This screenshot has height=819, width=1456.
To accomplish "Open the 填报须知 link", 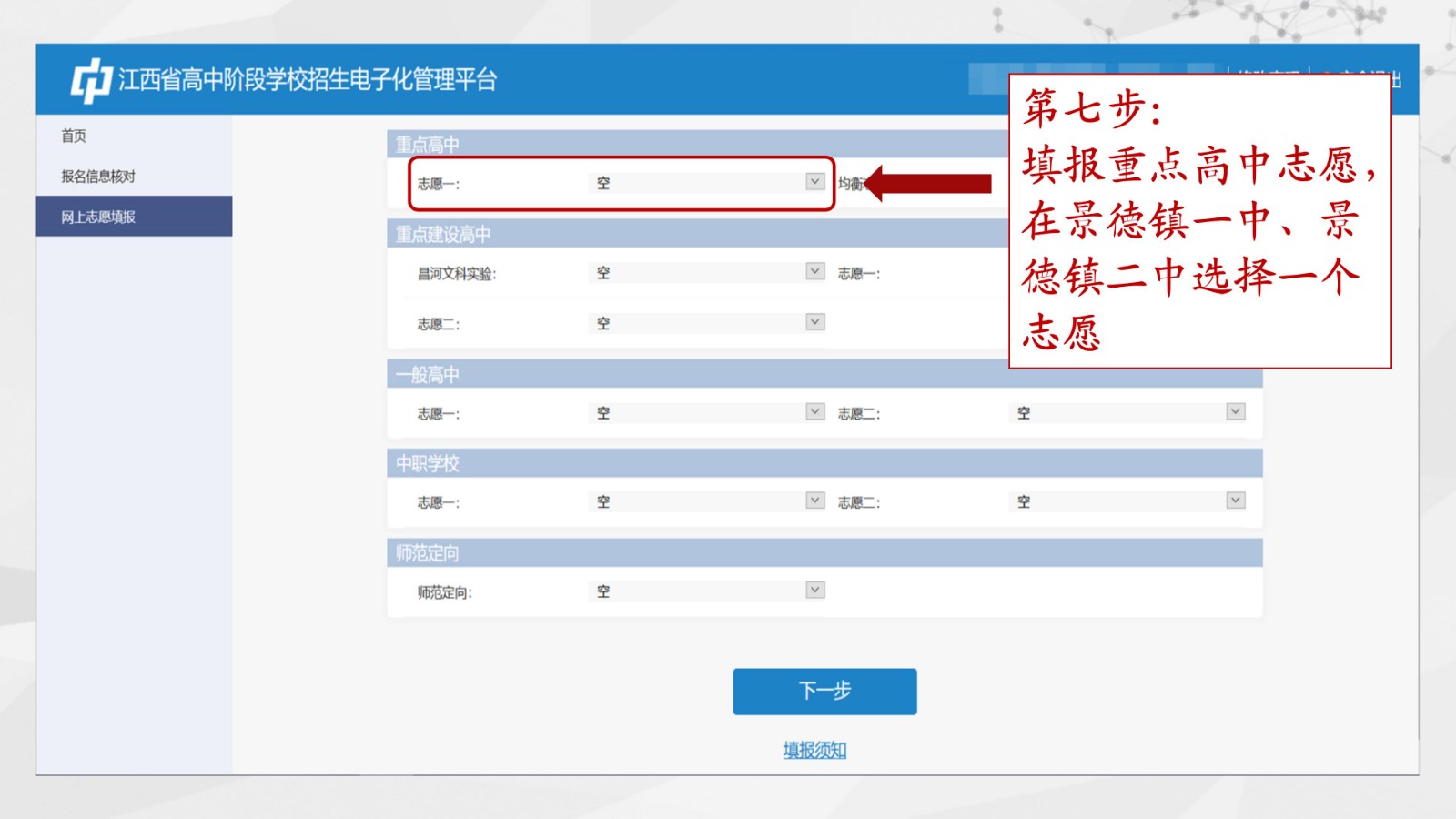I will pyautogui.click(x=814, y=750).
